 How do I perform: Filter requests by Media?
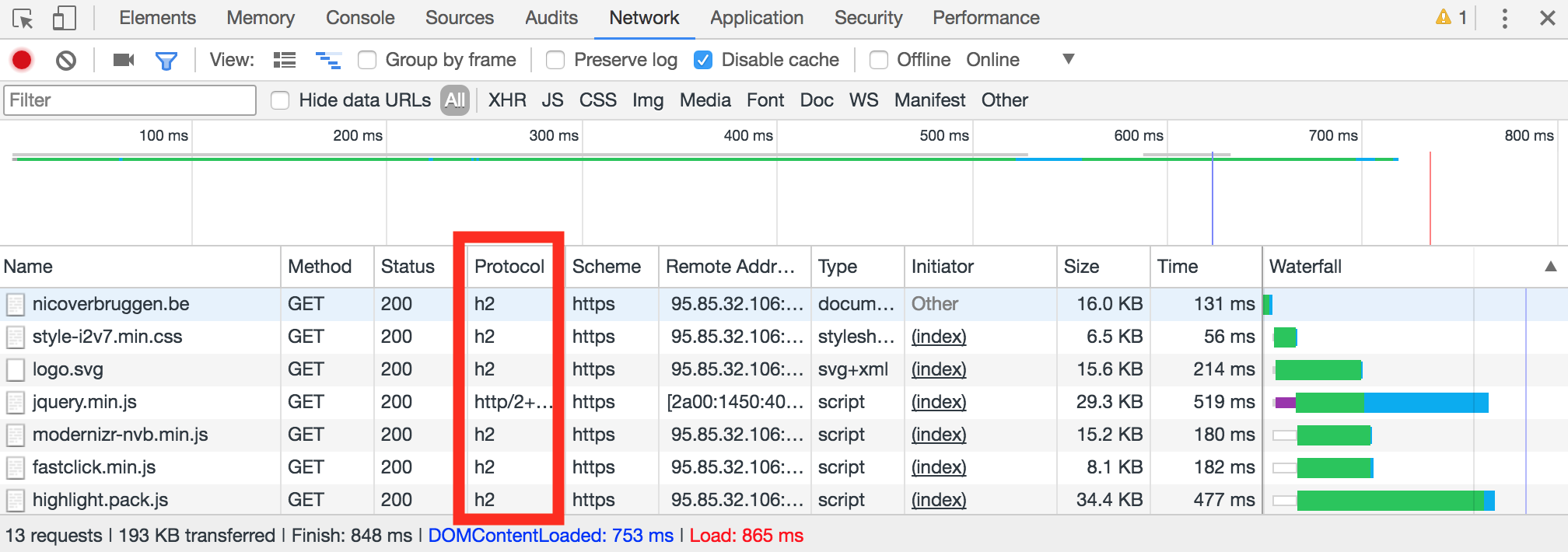pyautogui.click(x=705, y=100)
